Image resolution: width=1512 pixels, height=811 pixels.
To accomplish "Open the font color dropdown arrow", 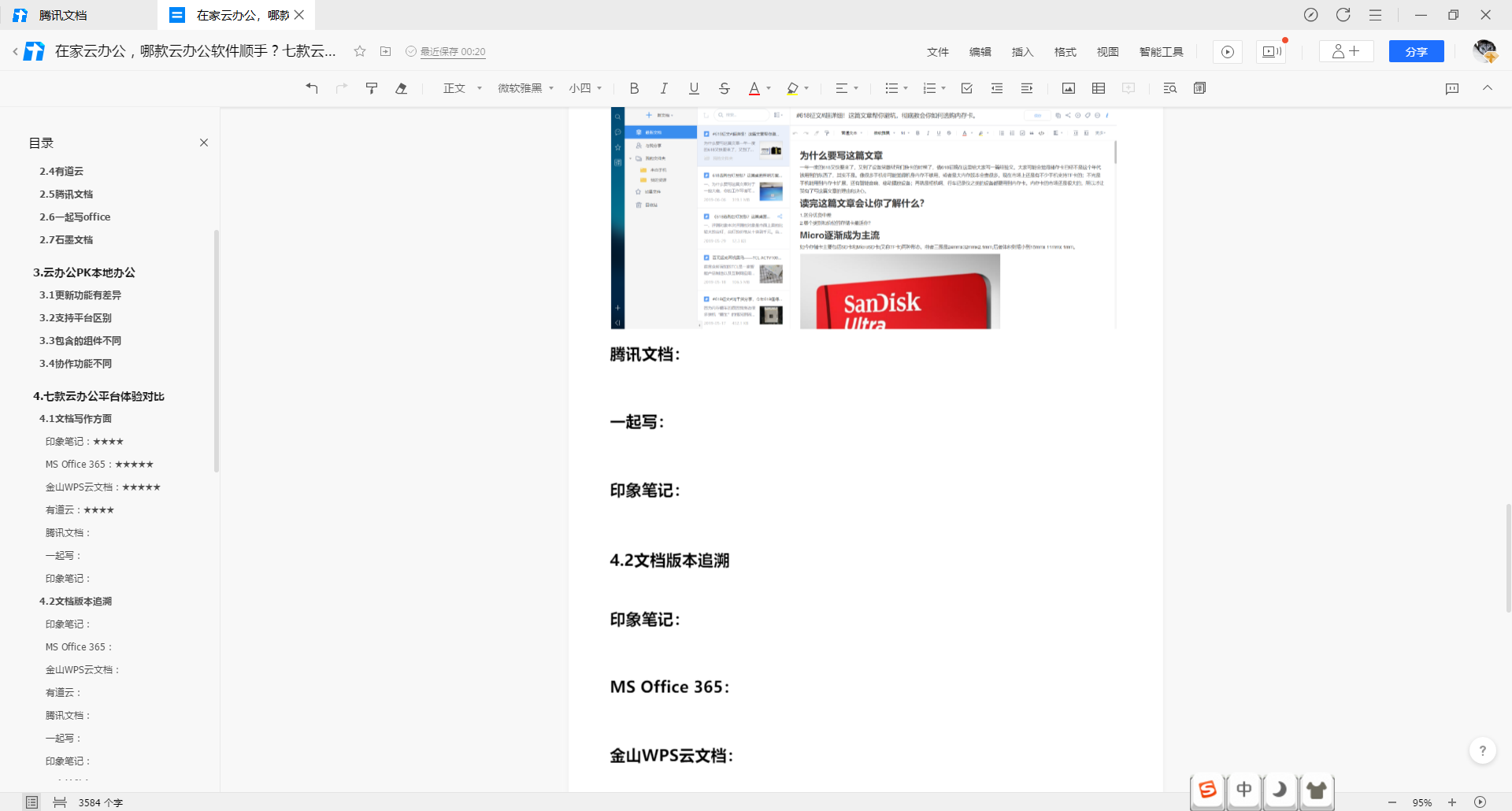I will [x=769, y=88].
